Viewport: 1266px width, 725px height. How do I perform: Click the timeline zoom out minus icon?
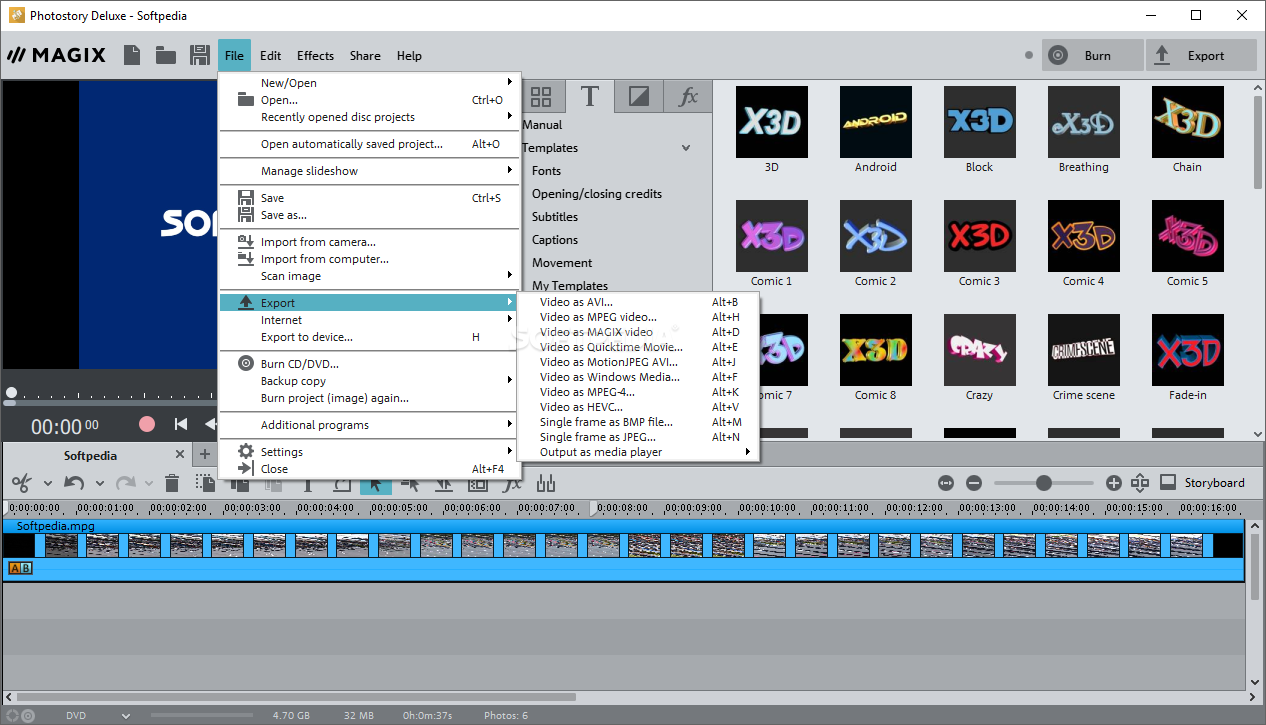(974, 483)
